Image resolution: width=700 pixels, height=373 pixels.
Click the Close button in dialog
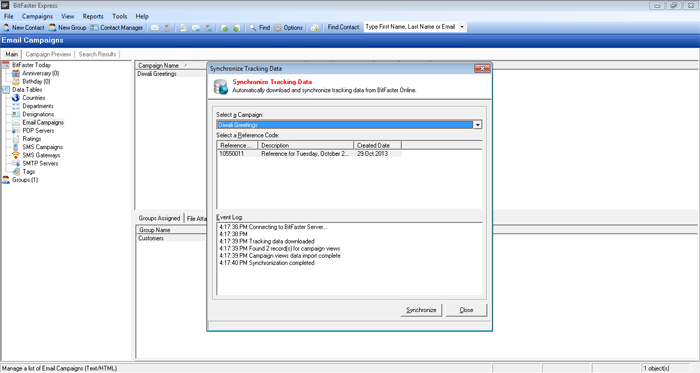click(467, 310)
